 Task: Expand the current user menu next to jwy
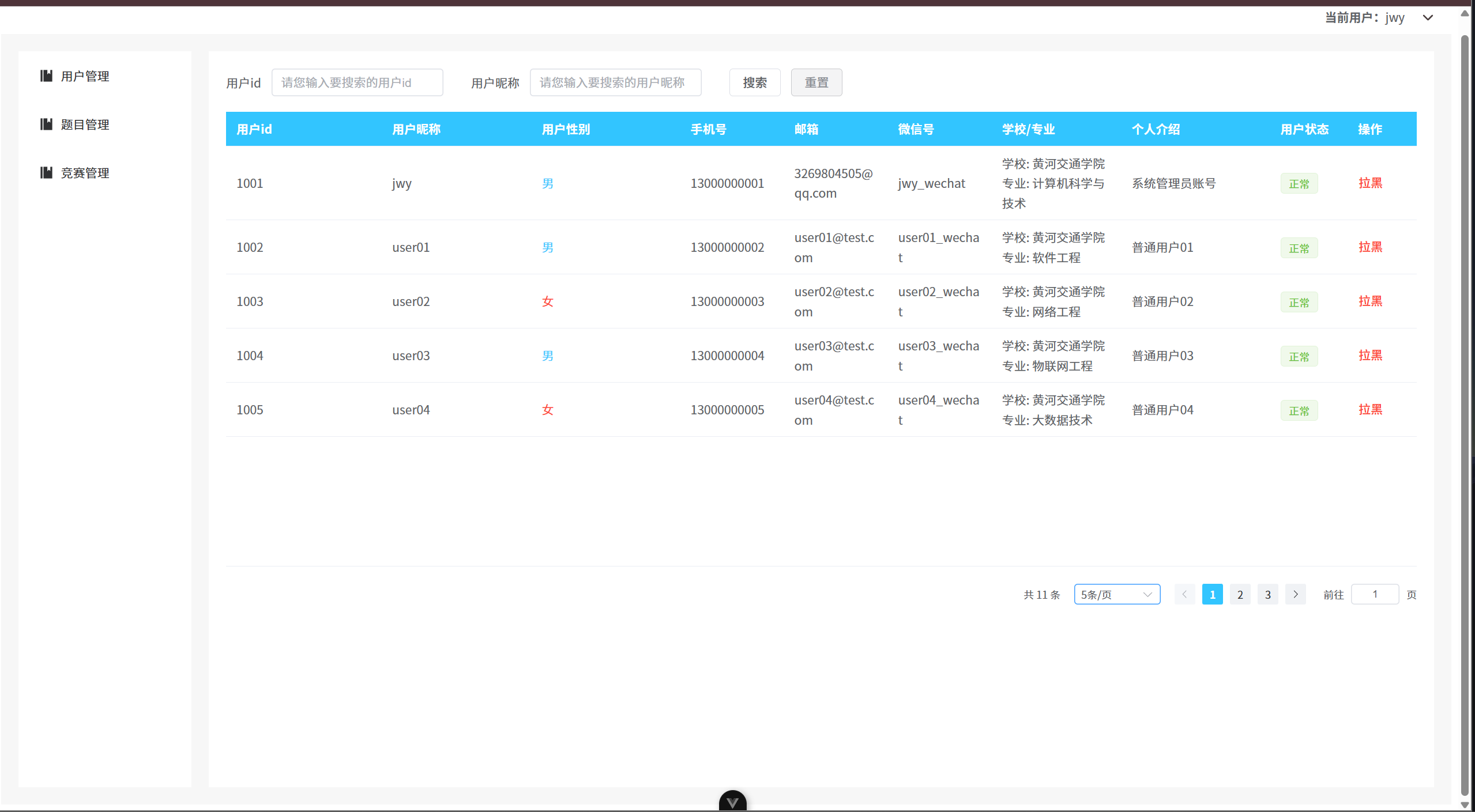(x=1428, y=18)
